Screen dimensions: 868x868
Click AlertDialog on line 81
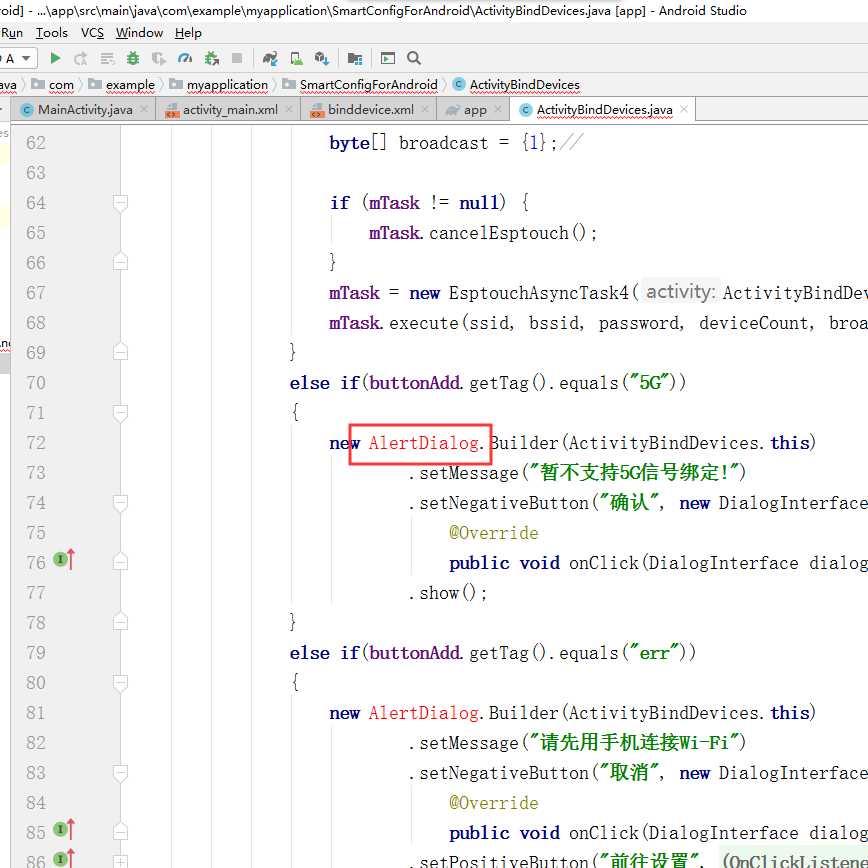[423, 712]
